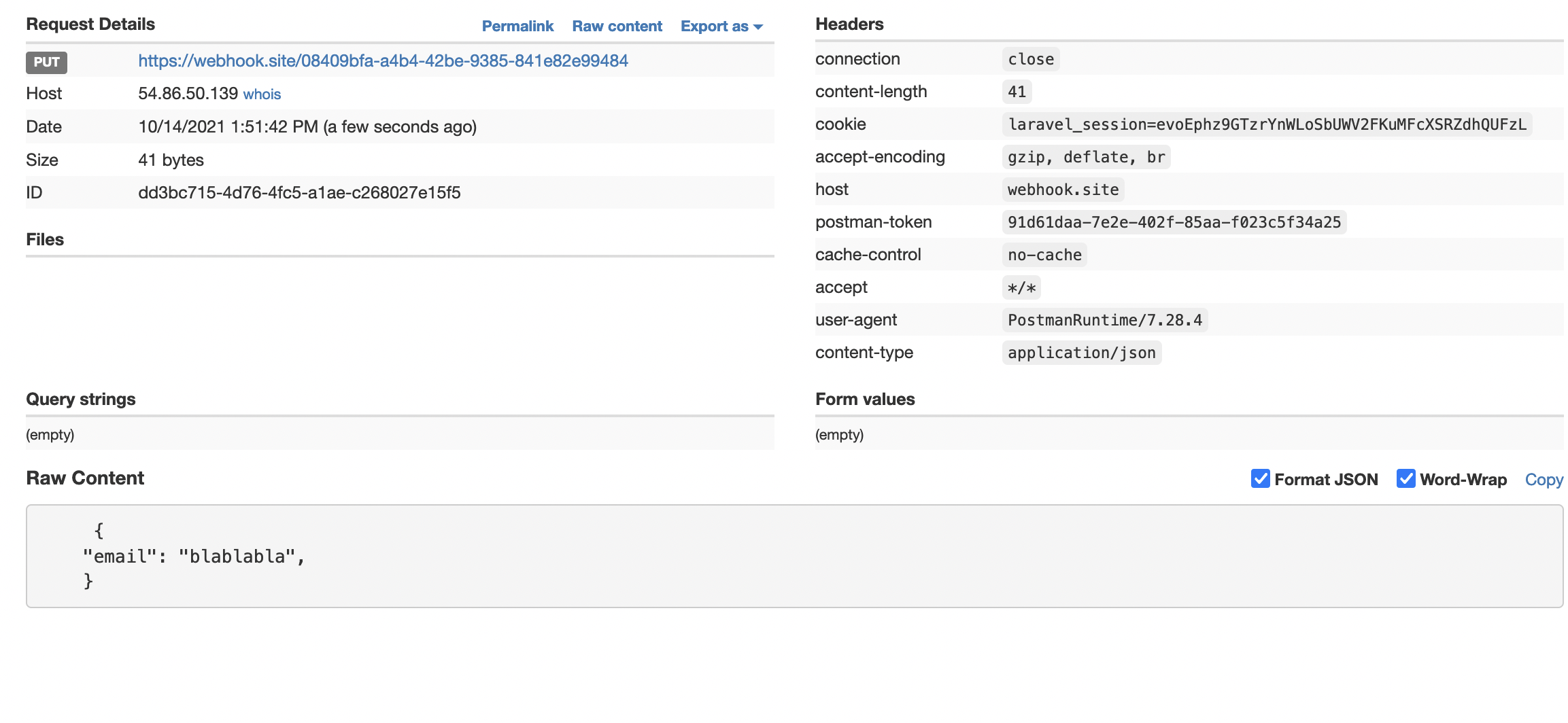Select the request ID value
1568x723 pixels.
(x=299, y=192)
